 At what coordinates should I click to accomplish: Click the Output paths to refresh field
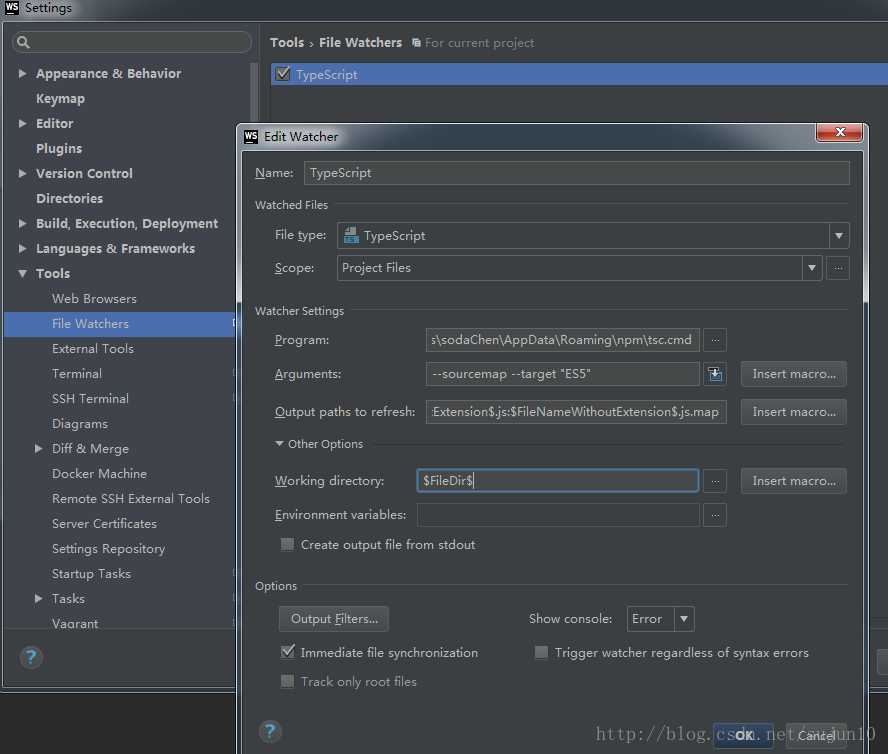click(576, 412)
